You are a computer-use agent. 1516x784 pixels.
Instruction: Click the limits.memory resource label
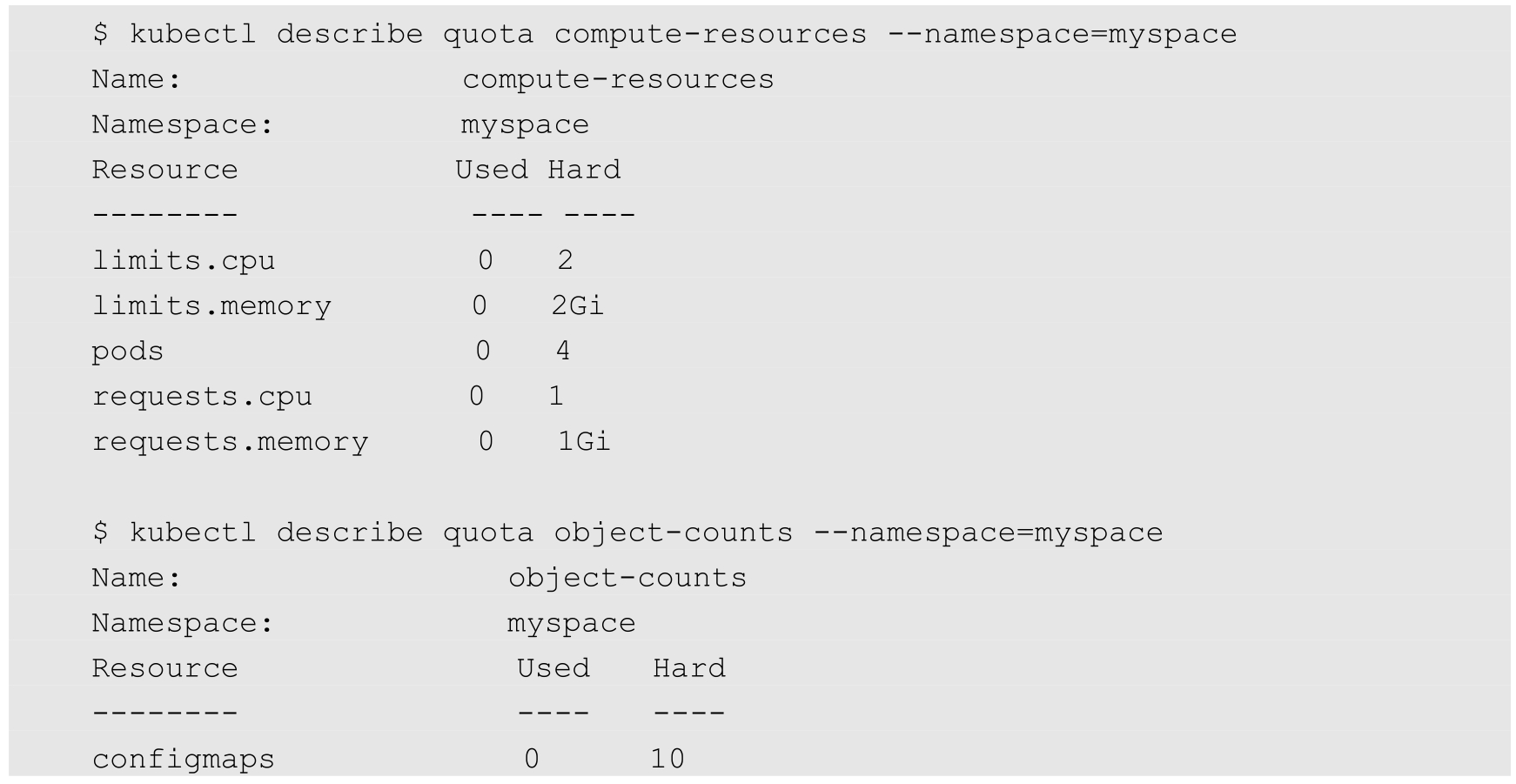pyautogui.click(x=211, y=305)
